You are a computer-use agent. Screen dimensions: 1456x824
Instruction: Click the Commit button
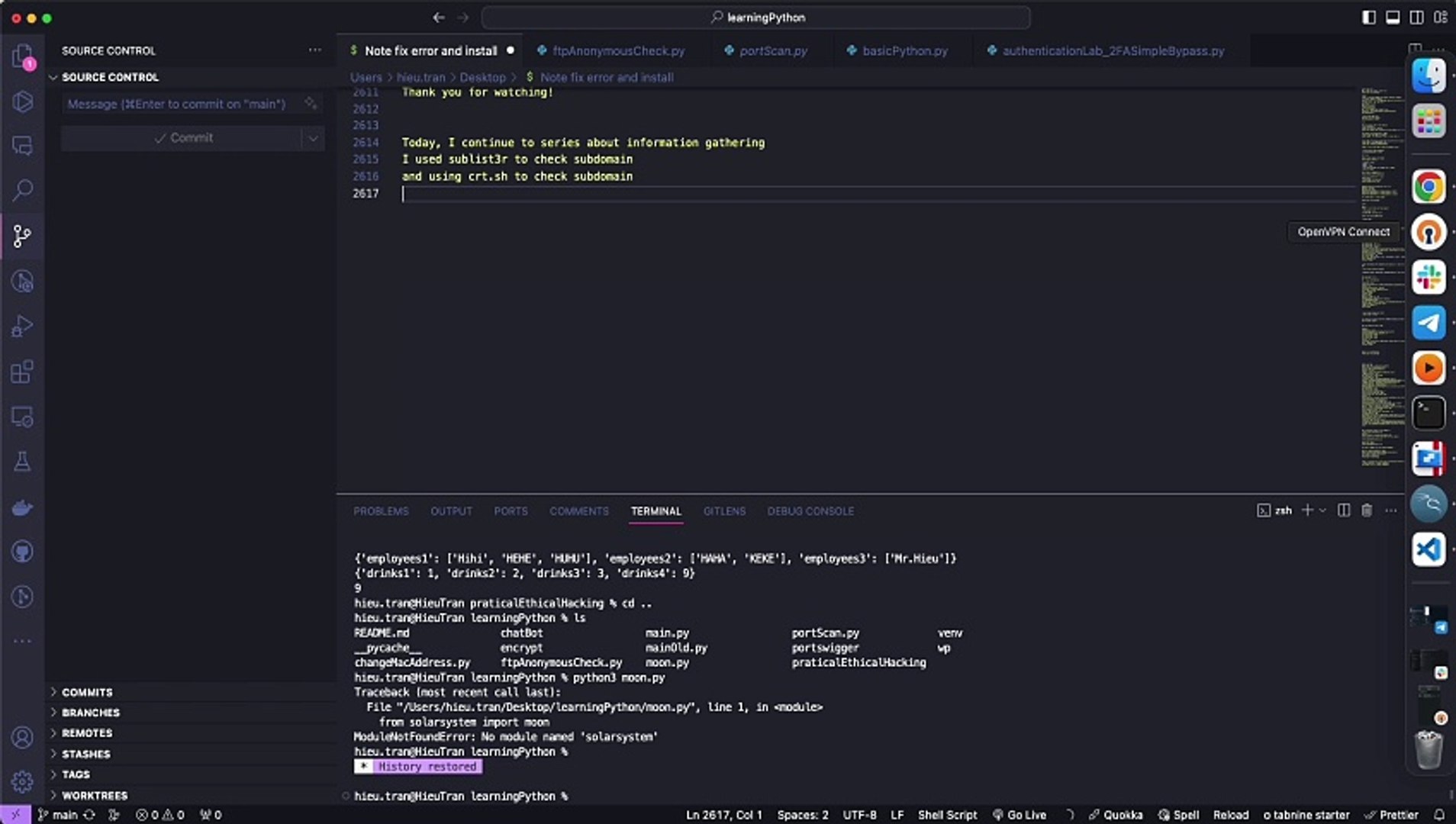pos(183,137)
